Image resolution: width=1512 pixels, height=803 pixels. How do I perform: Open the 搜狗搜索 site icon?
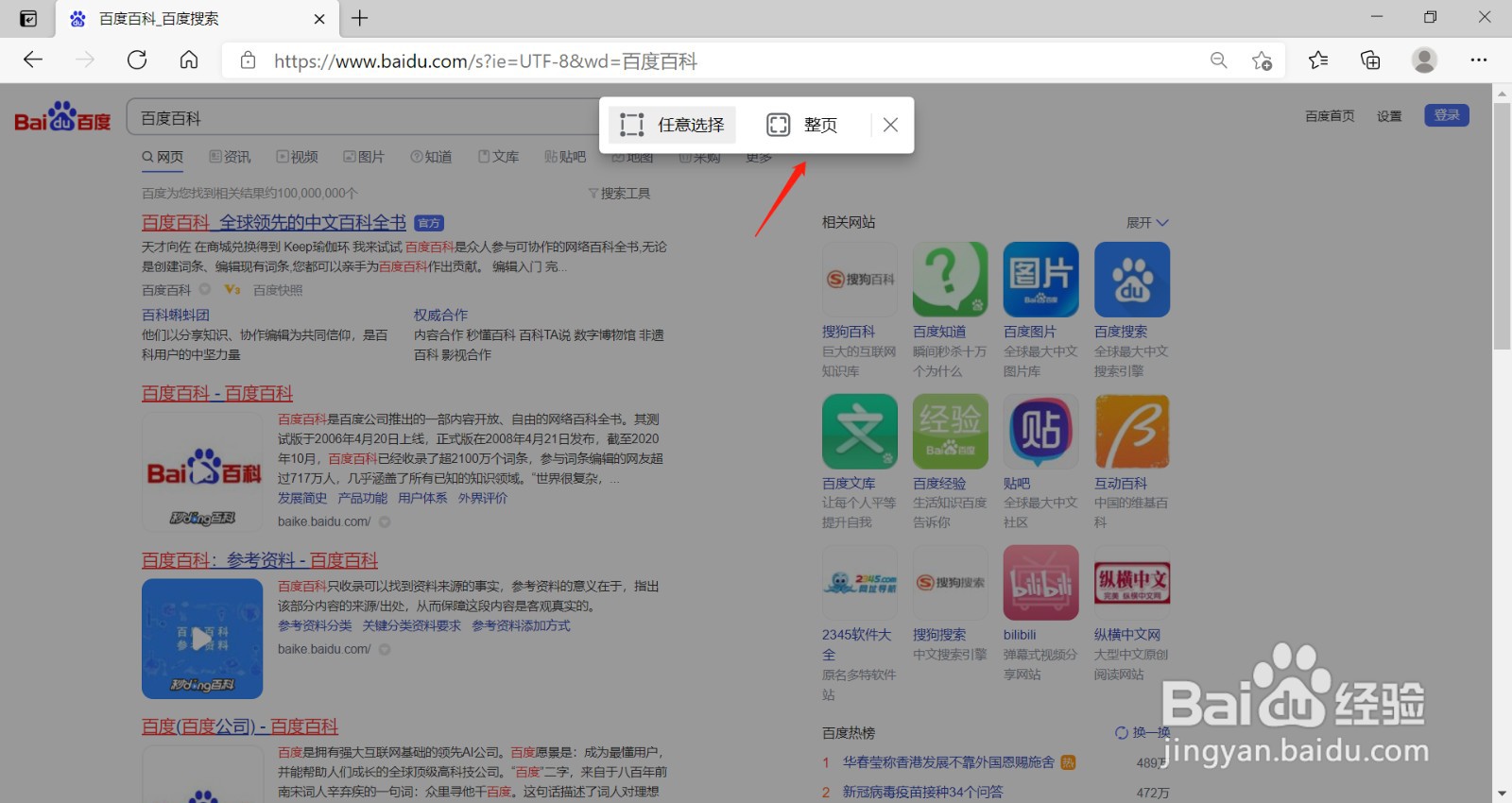951,583
